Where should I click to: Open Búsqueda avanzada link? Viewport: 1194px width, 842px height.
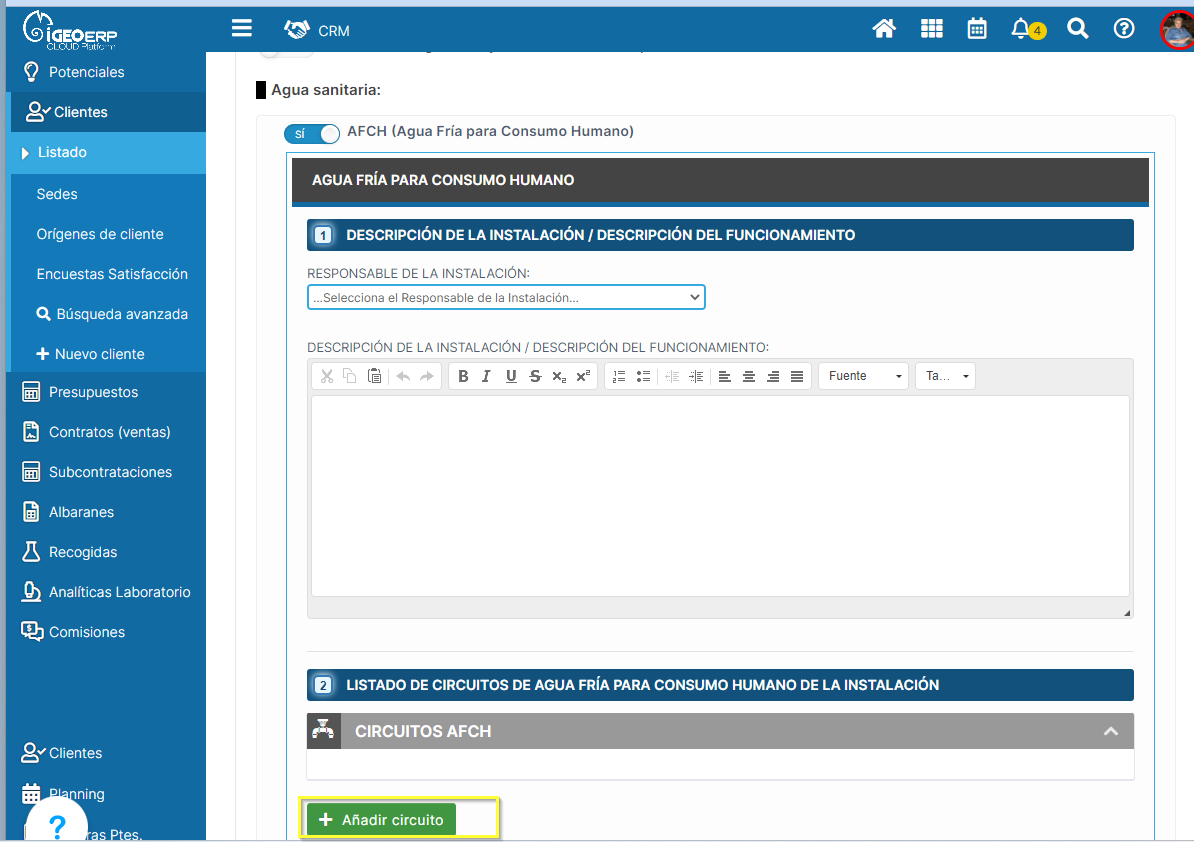[121, 314]
